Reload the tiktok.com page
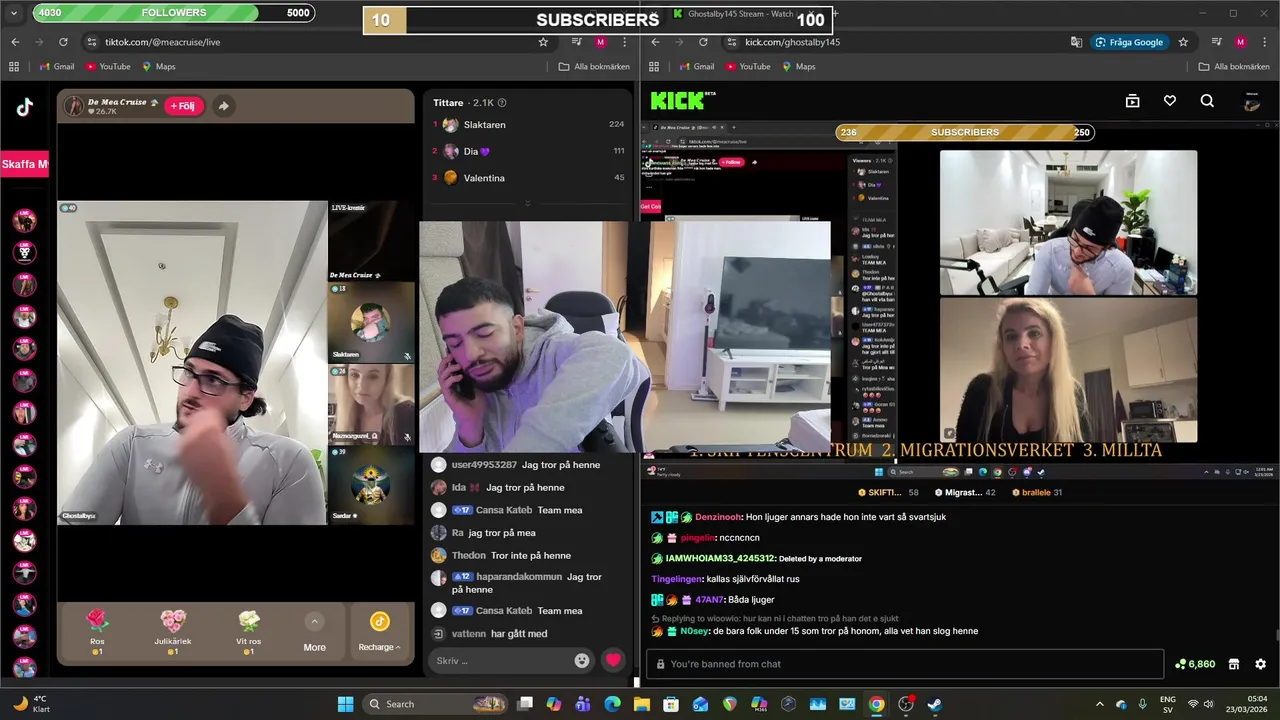This screenshot has width=1280, height=720. click(63, 42)
